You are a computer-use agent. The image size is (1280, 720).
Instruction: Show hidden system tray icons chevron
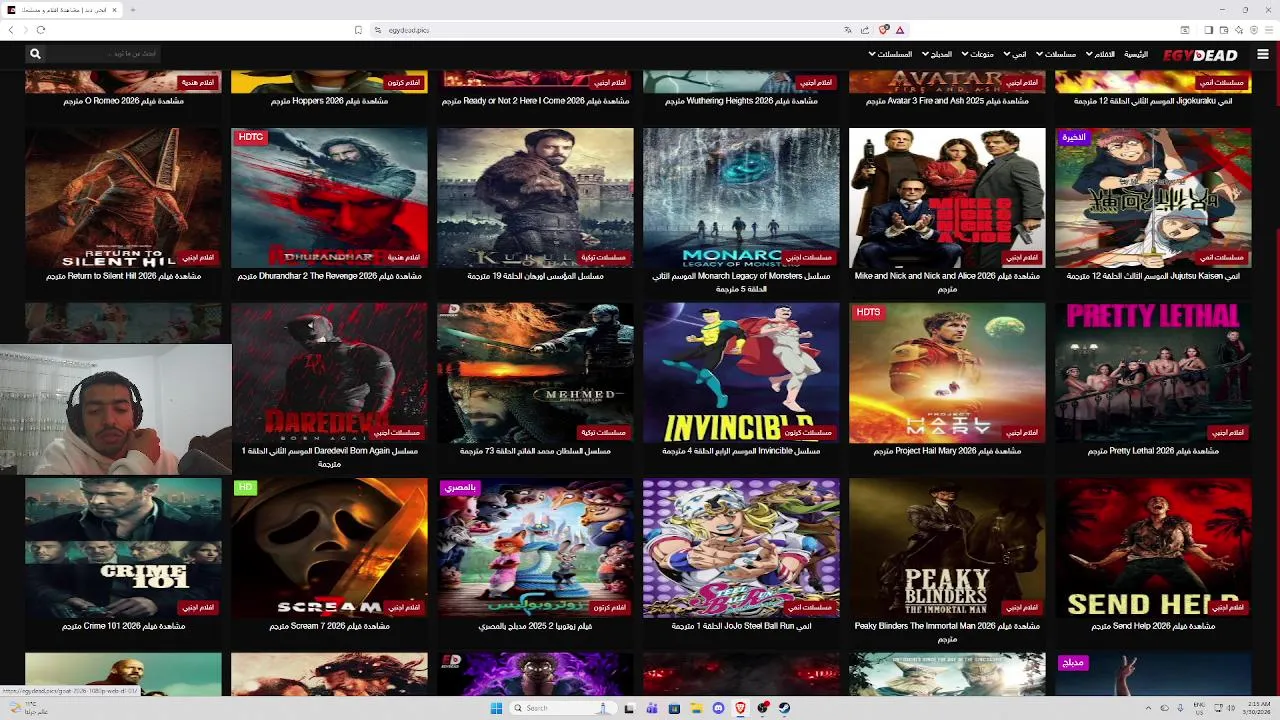(x=1149, y=708)
